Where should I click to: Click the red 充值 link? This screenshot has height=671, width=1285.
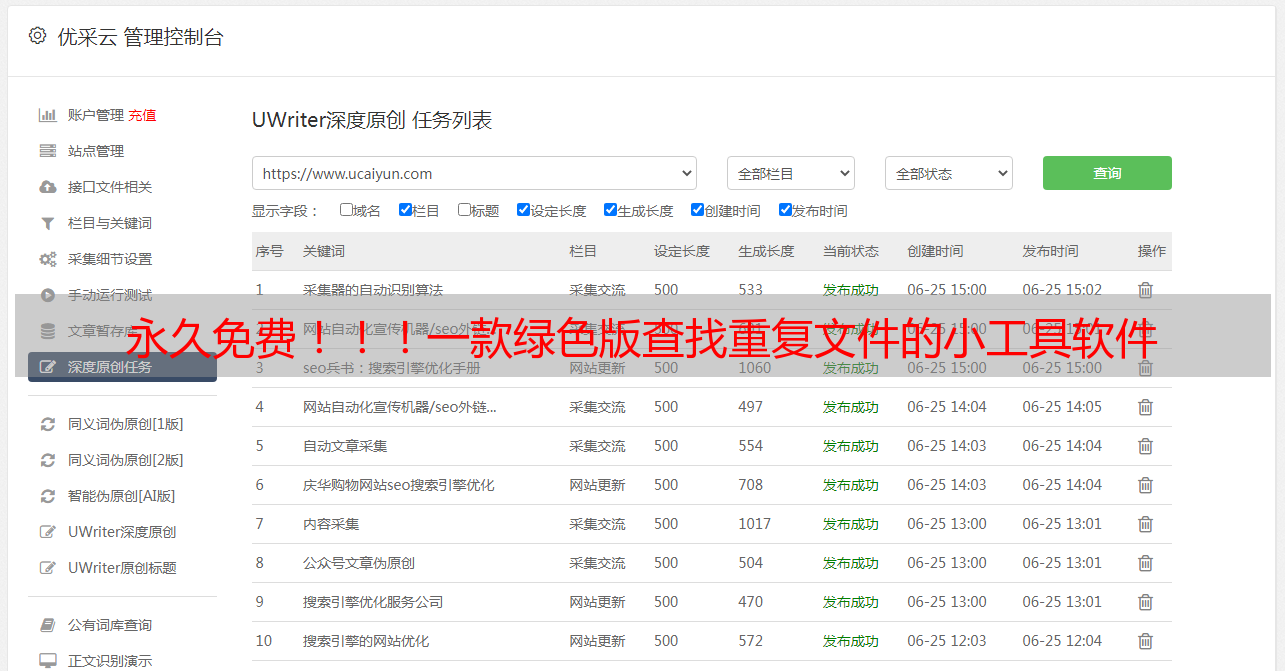(142, 115)
